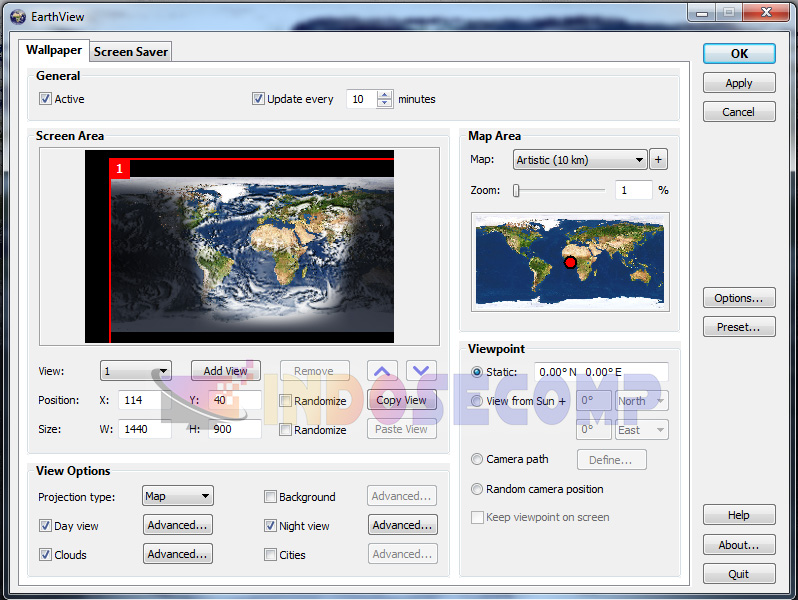
Task: Switch to the Screen Saver tab
Action: pos(131,52)
